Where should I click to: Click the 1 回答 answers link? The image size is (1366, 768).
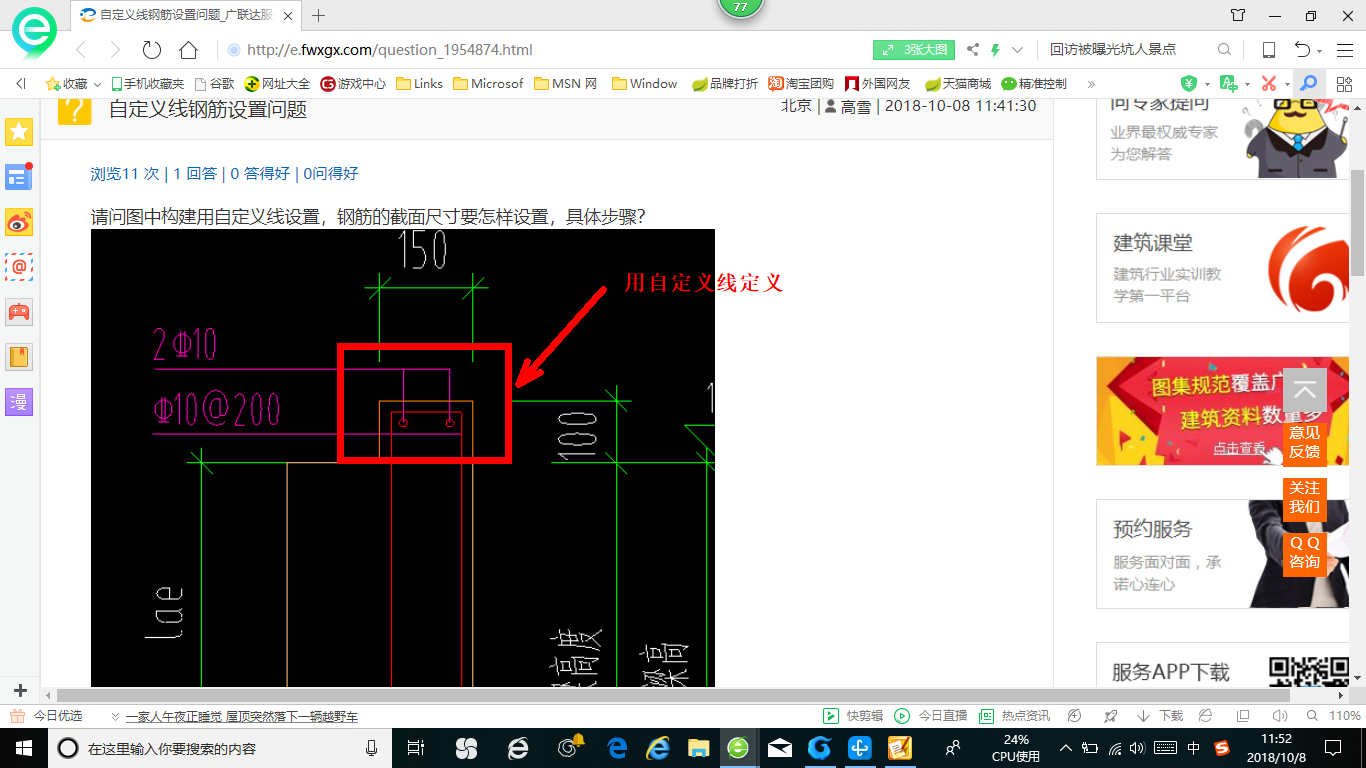click(195, 174)
